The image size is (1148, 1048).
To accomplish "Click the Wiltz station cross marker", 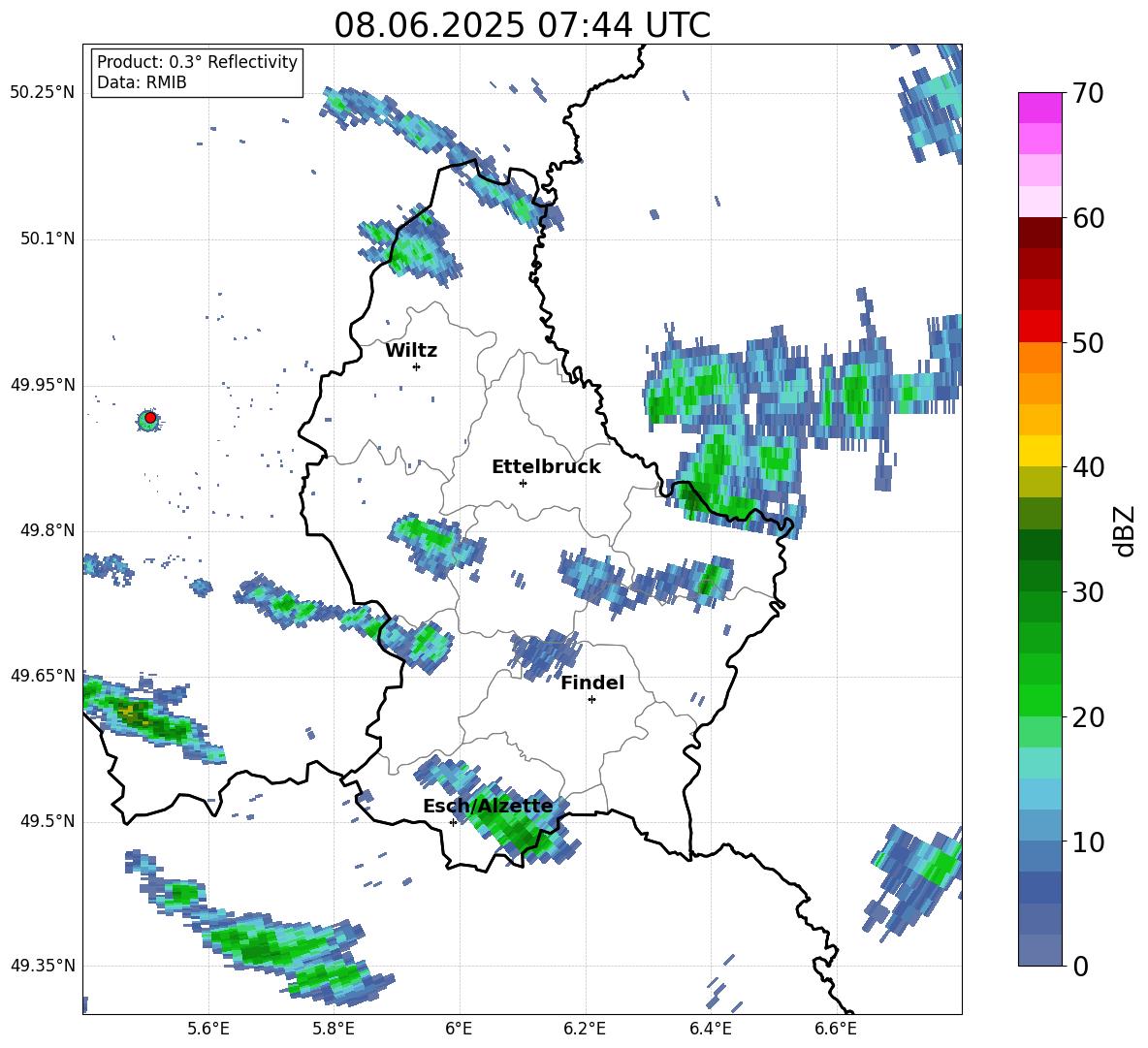I will click(416, 366).
